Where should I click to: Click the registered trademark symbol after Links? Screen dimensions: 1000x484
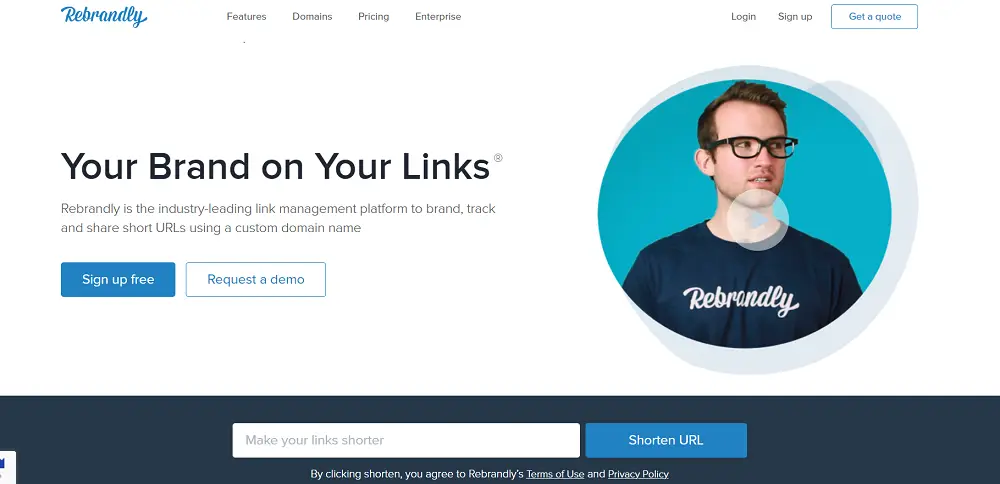498,158
